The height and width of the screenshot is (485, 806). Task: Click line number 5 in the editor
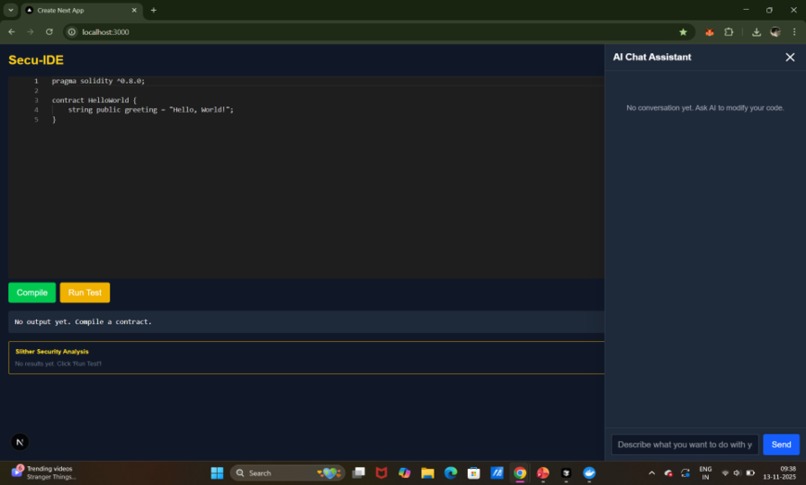(x=36, y=119)
